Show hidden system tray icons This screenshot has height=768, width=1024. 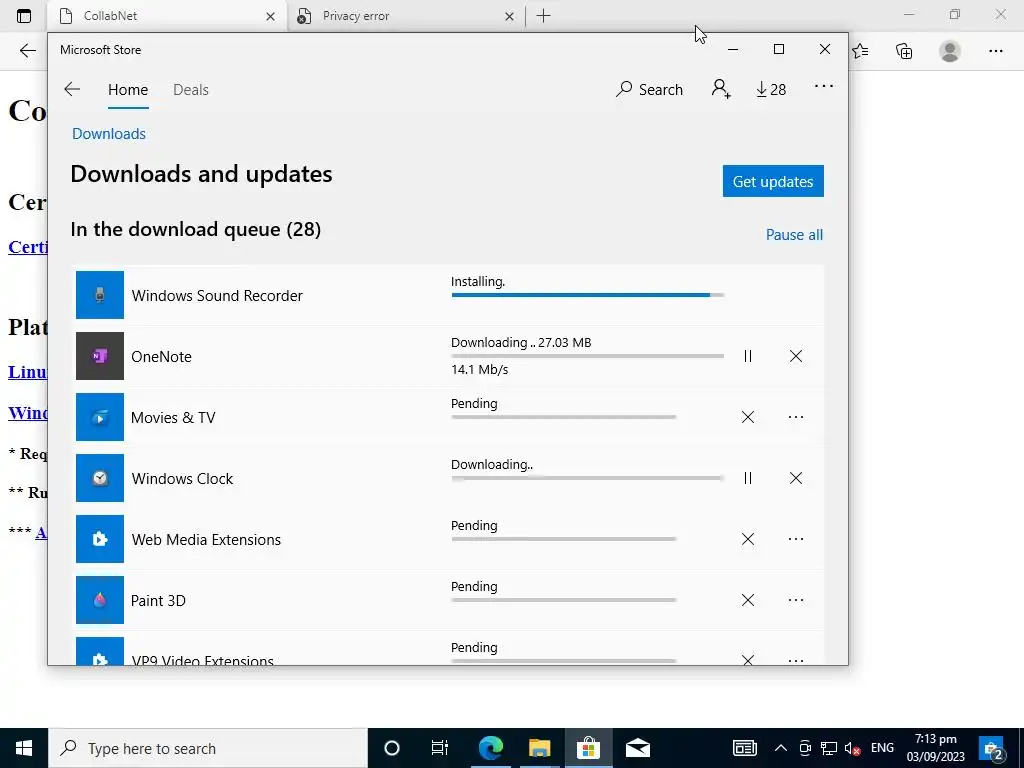780,748
